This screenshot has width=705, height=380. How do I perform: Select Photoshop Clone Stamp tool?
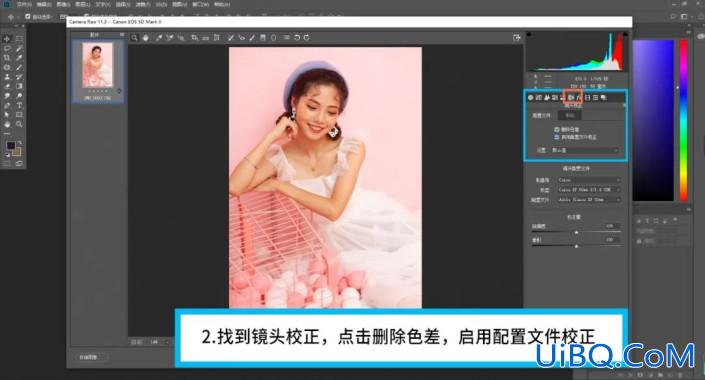(7, 77)
